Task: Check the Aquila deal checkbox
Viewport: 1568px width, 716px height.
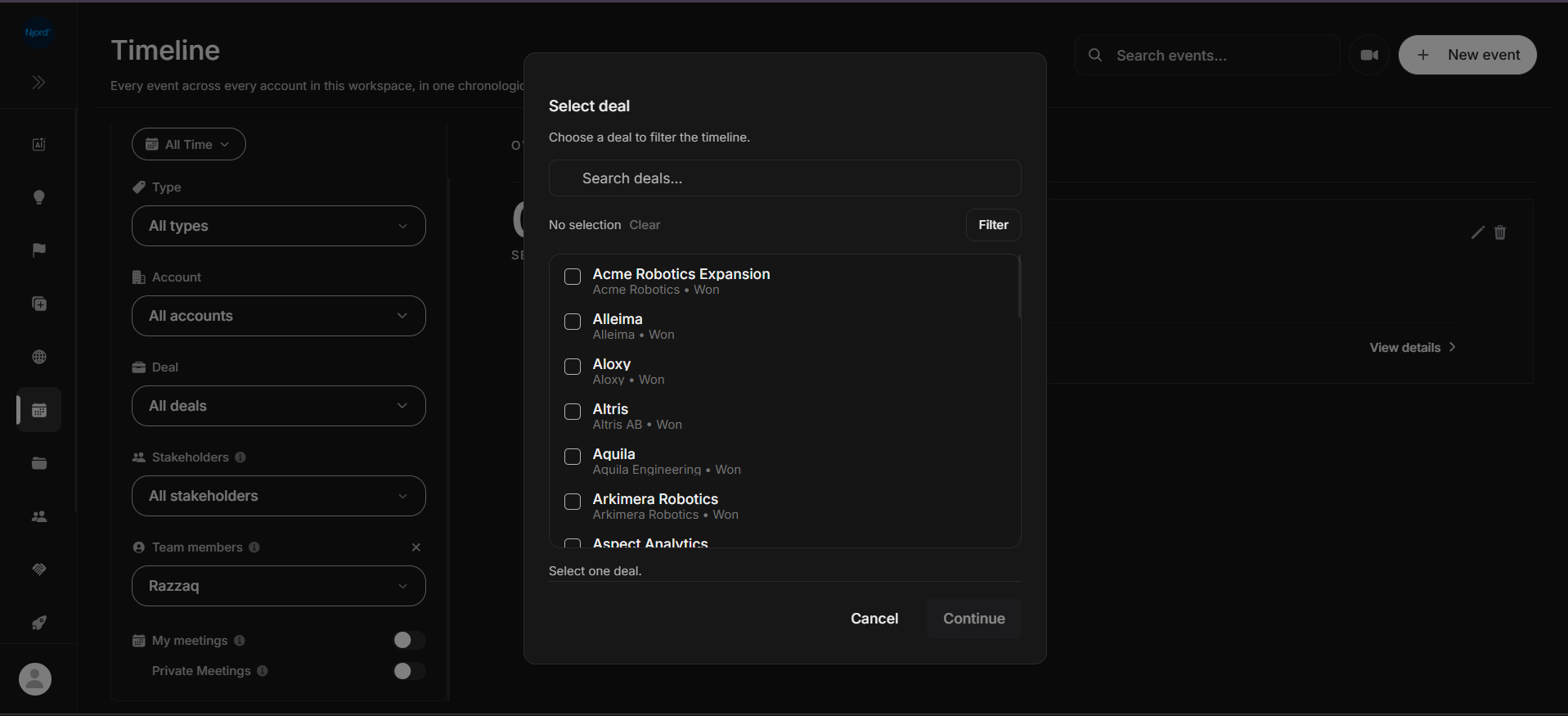Action: coord(573,457)
